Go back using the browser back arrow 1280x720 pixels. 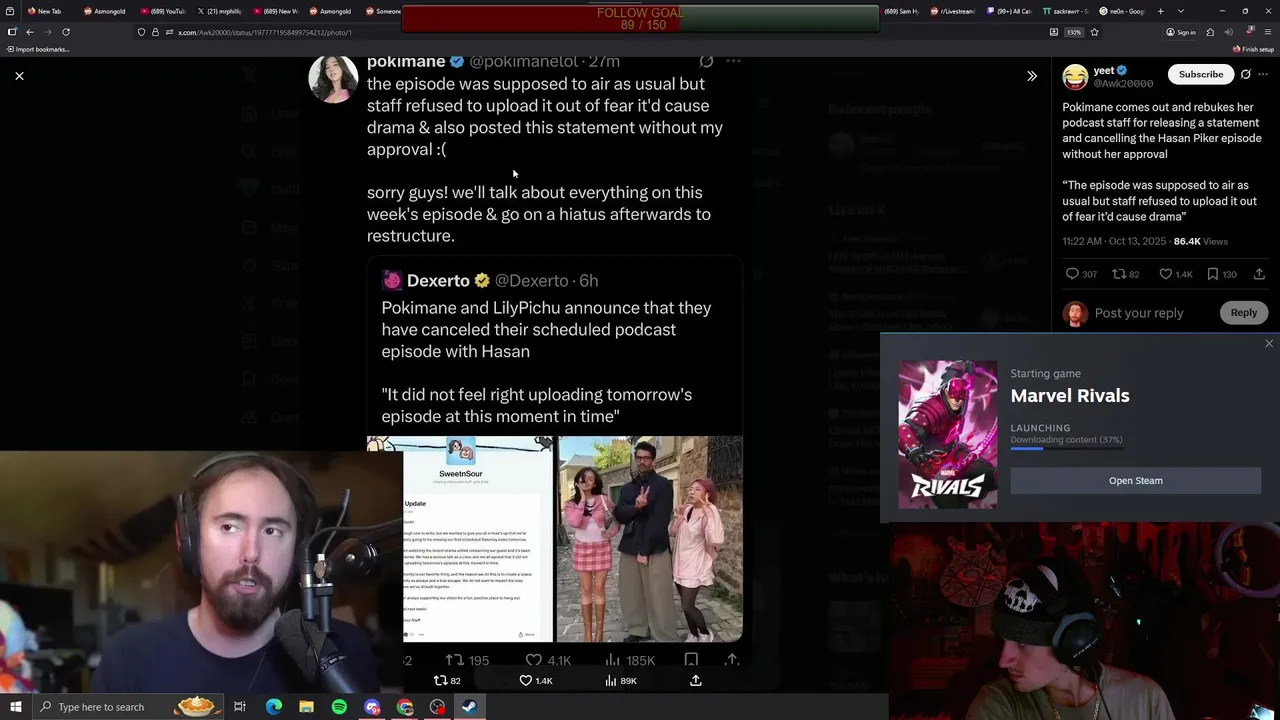coord(29,32)
